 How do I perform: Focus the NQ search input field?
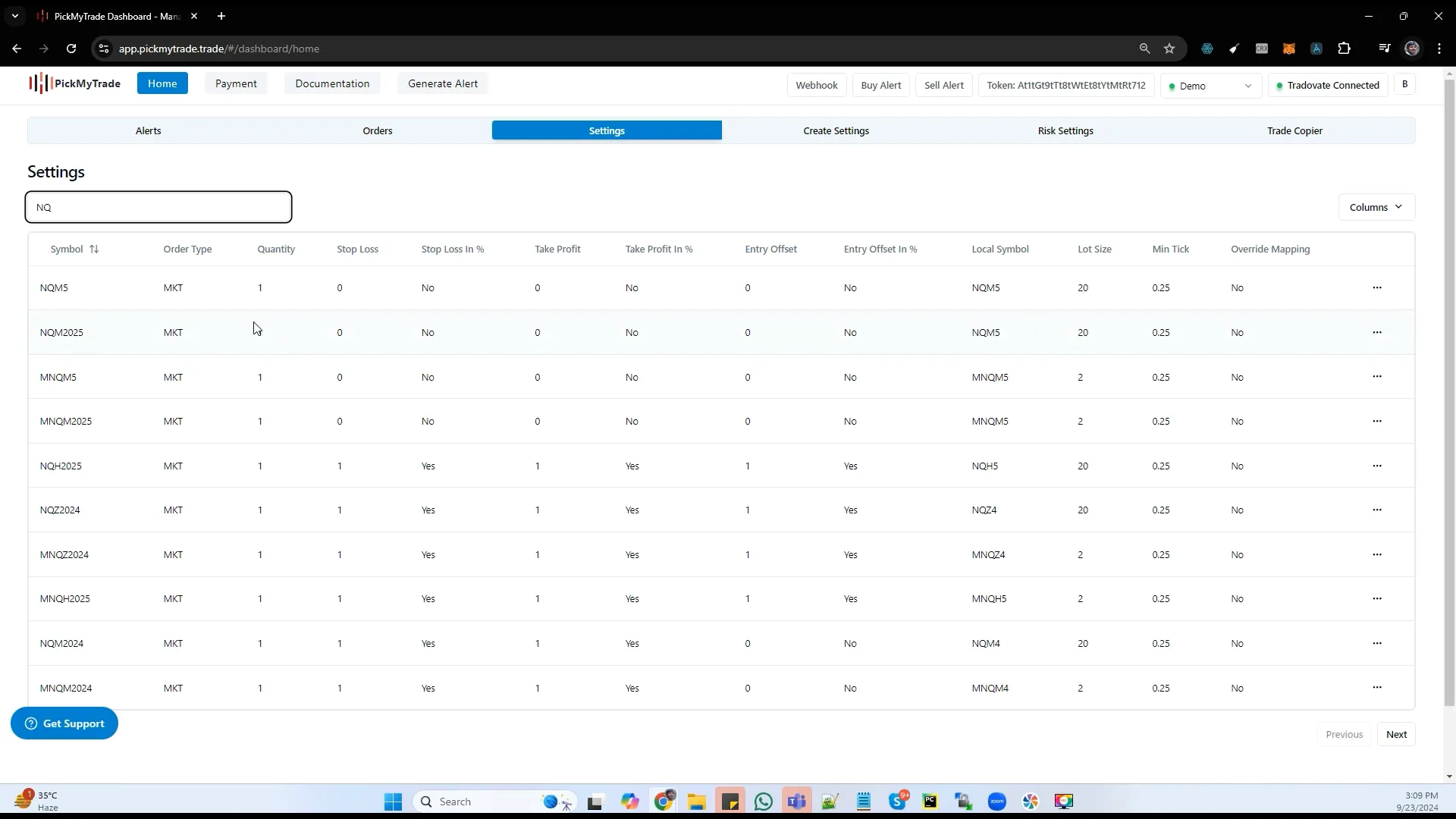click(x=158, y=207)
